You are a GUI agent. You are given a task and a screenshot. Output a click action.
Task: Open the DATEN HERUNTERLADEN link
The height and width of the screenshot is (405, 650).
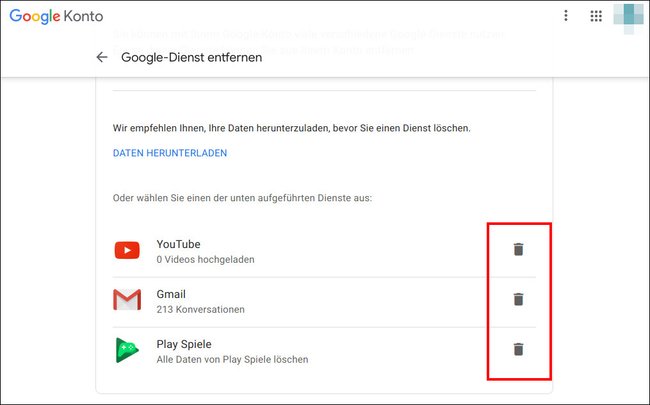[x=170, y=153]
